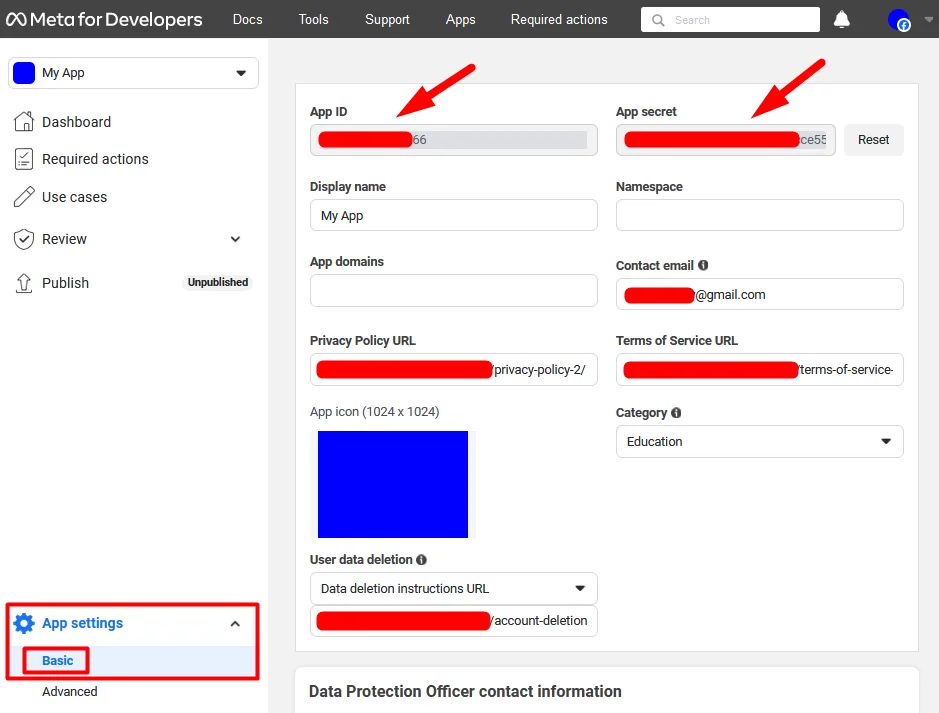Viewport: 939px width, 713px height.
Task: Click the Meta for Developers logo
Action: click(104, 19)
